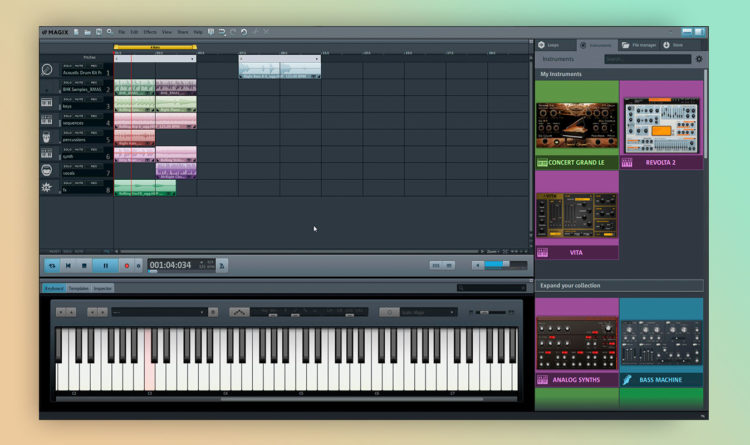Switch to the Loops tab
The width and height of the screenshot is (750, 445).
(553, 45)
